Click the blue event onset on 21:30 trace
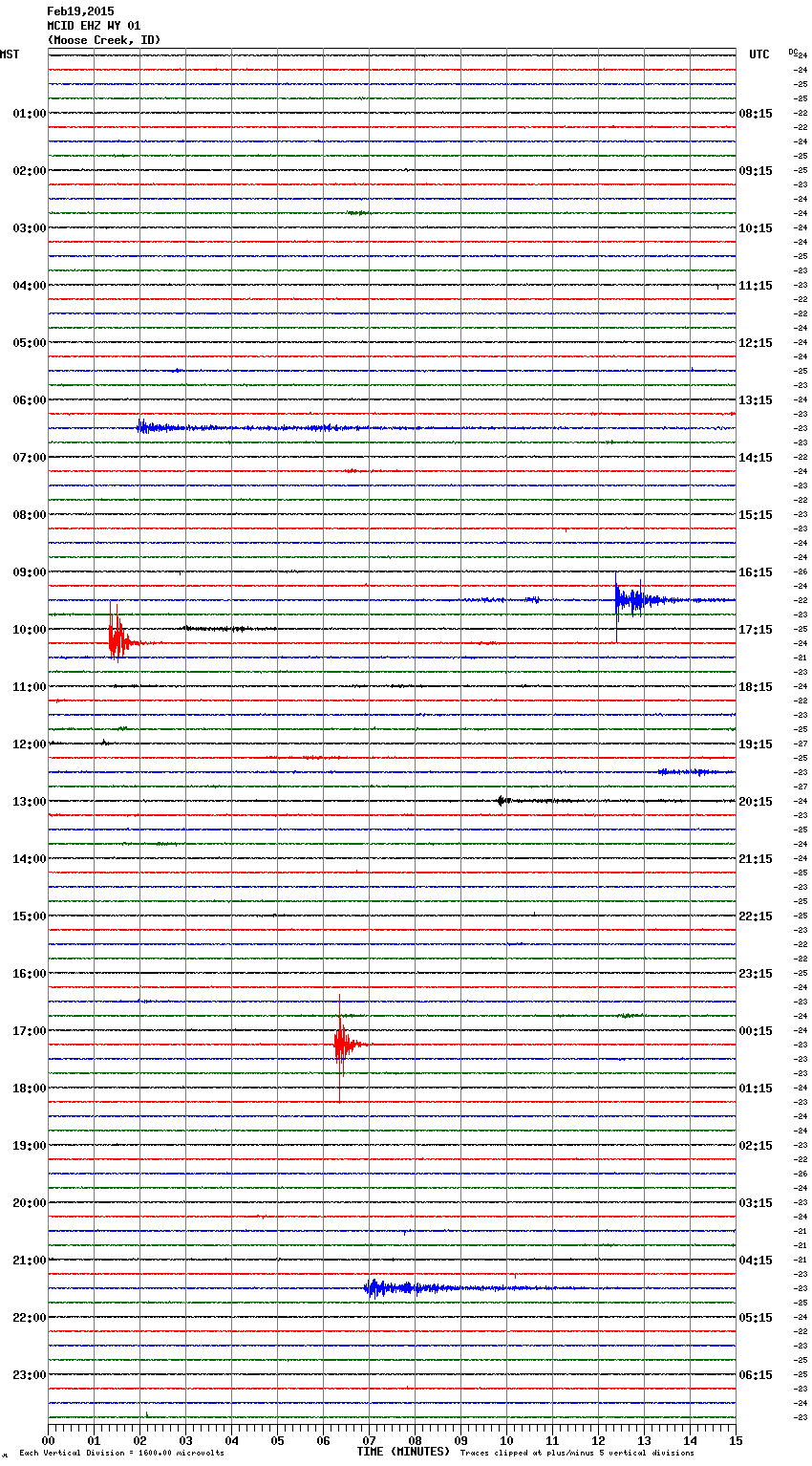The image size is (812, 1466). pos(374,1288)
